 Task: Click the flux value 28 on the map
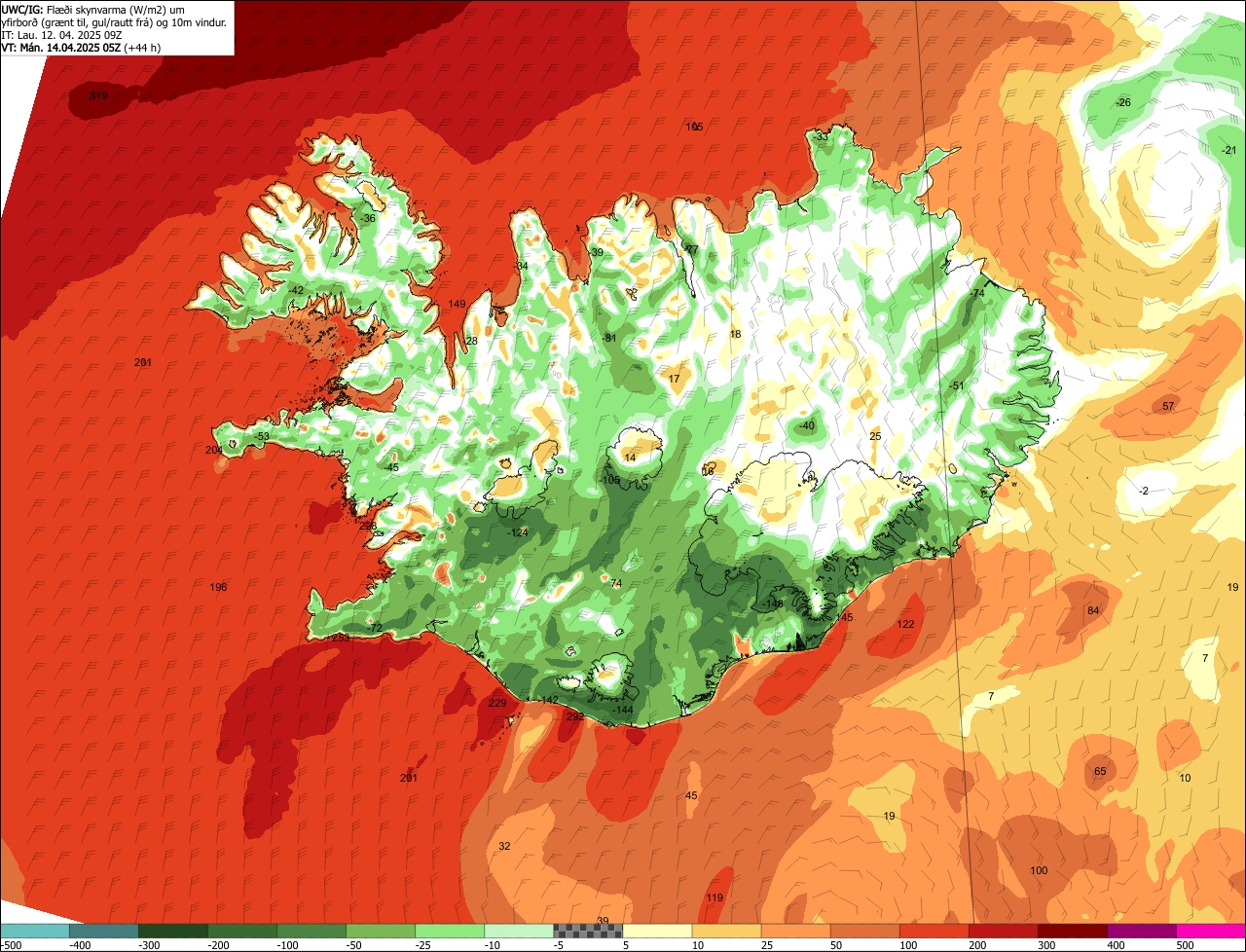coord(472,341)
